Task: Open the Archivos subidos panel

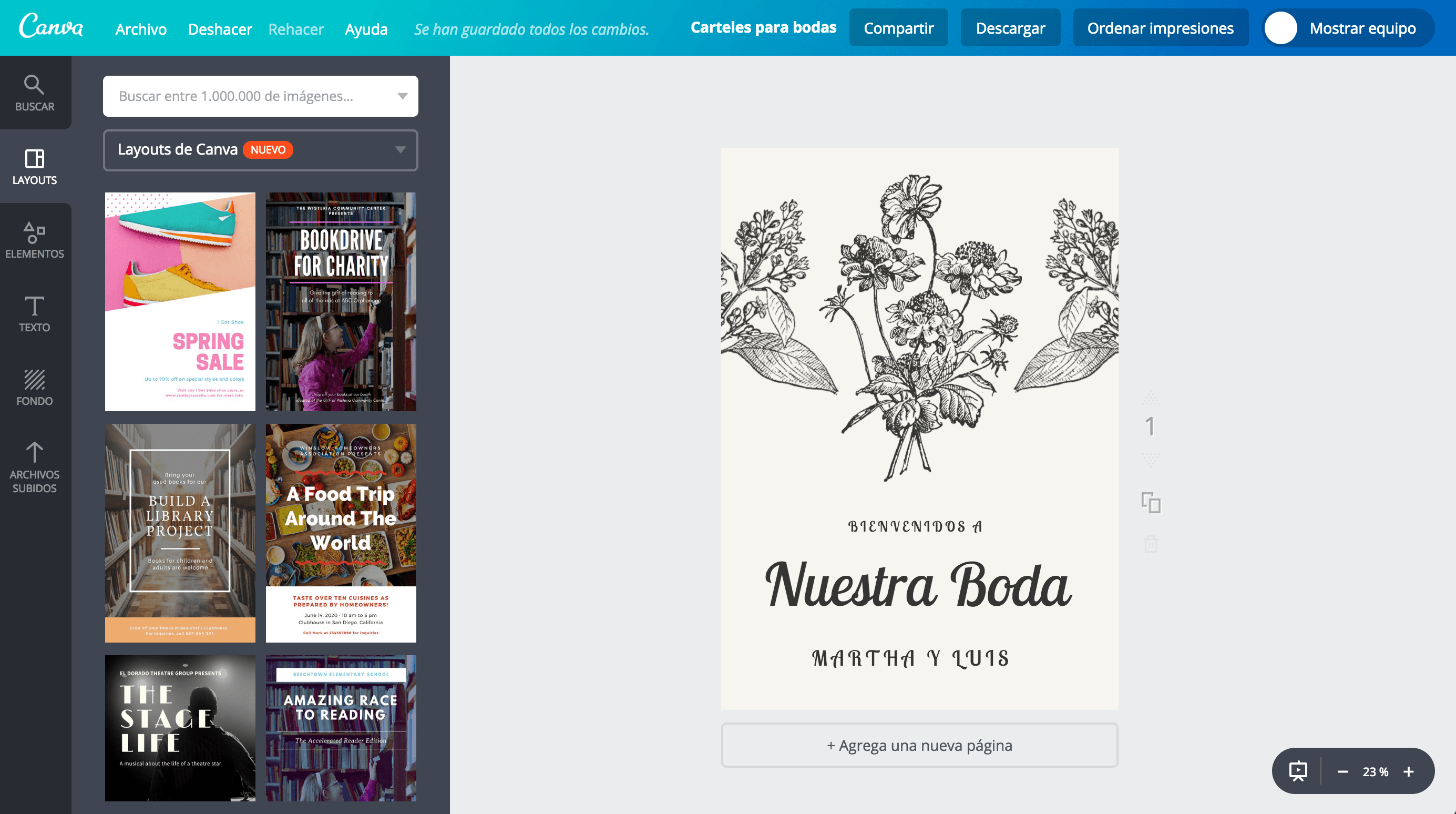Action: (35, 466)
